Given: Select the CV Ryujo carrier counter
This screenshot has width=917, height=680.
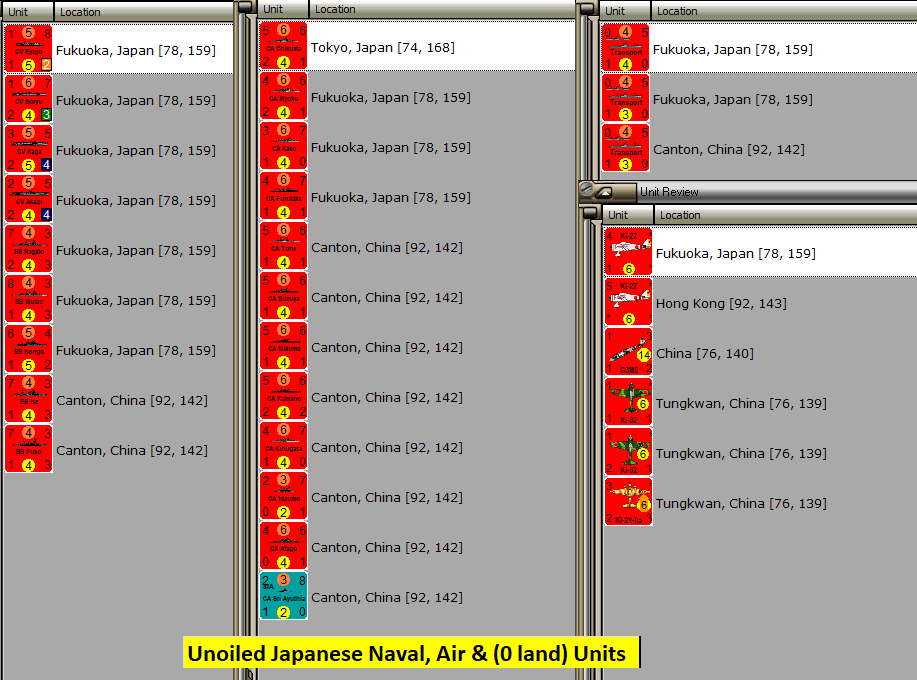Looking at the screenshot, I should [29, 49].
